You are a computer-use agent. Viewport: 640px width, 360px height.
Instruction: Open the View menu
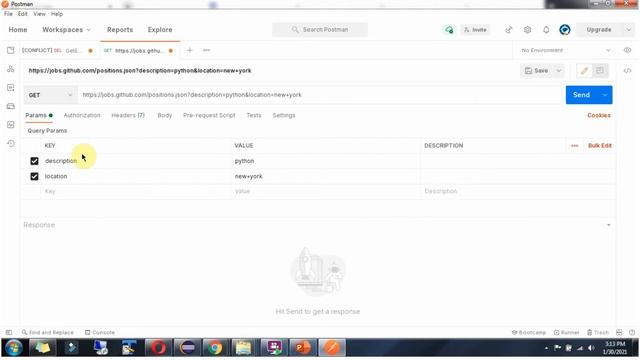point(40,14)
